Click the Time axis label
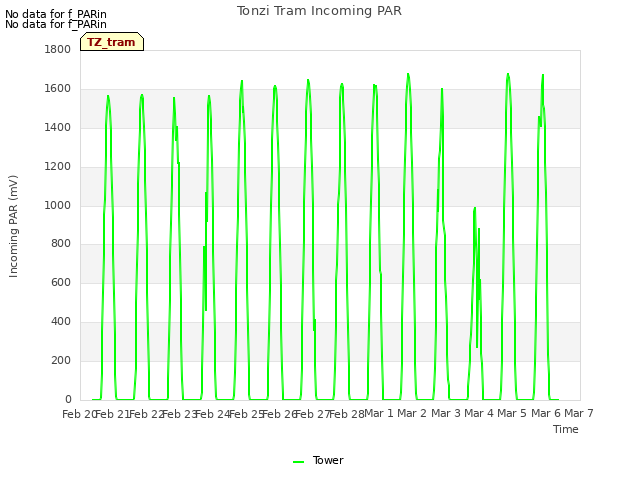Image resolution: width=640 pixels, height=480 pixels. pyautogui.click(x=566, y=429)
